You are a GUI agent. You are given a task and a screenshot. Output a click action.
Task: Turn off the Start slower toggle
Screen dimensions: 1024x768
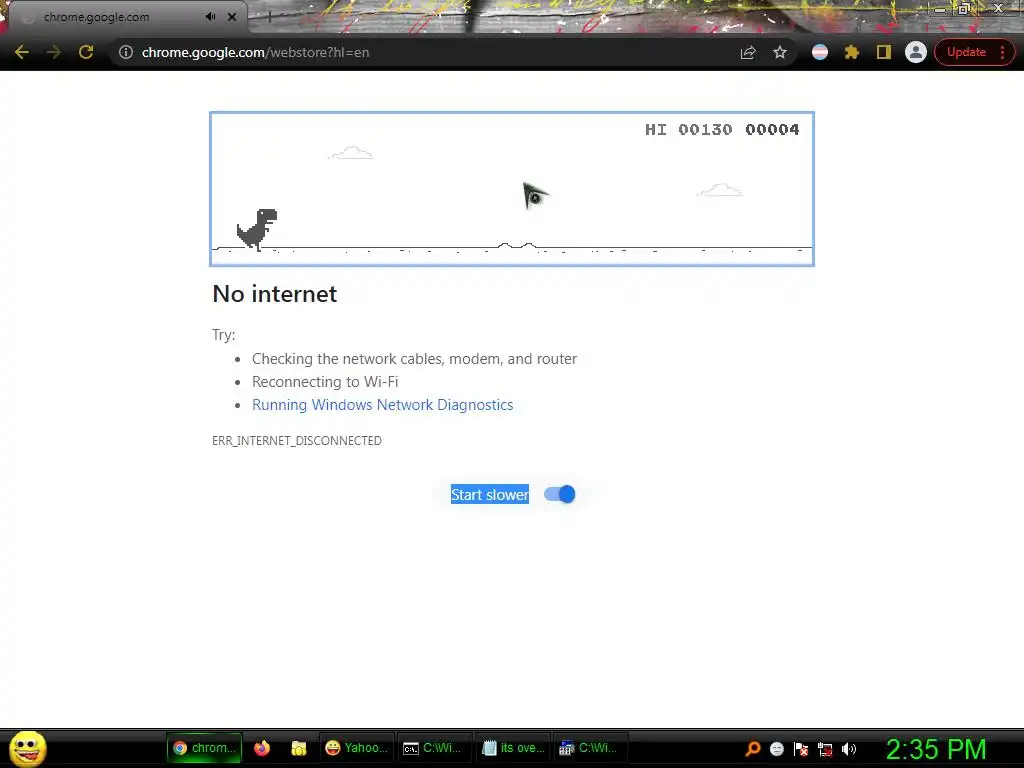tap(560, 494)
